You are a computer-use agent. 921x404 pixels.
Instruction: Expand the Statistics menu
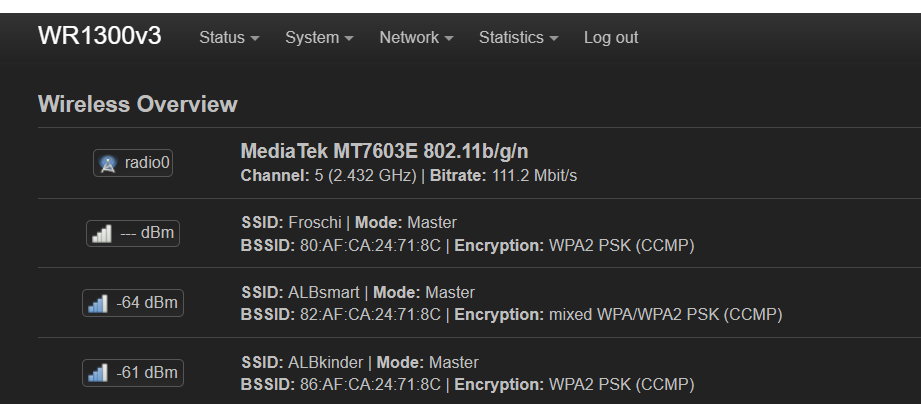(x=518, y=38)
